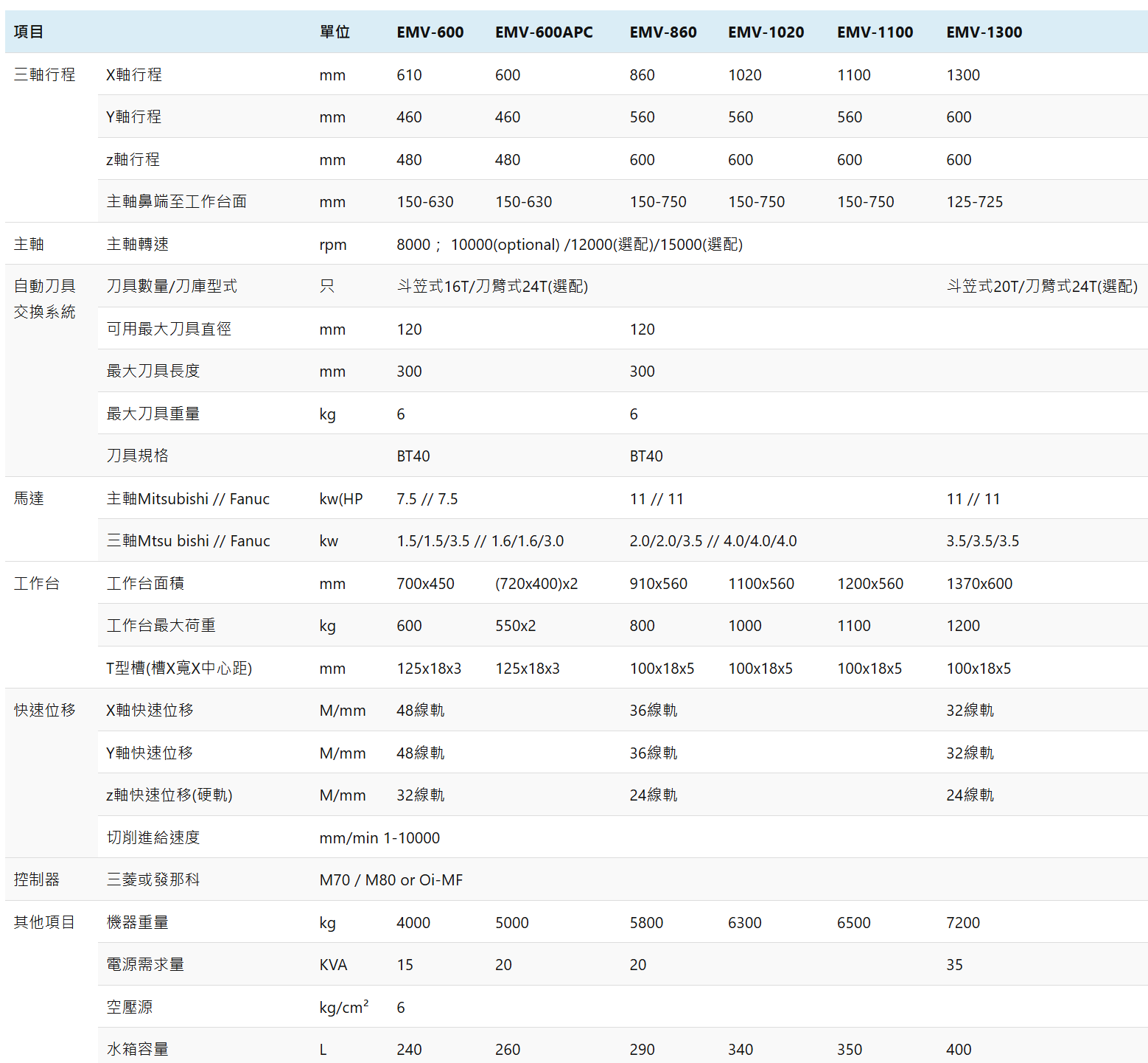Click the EMV-1020 column header
1148x1063 pixels.
coord(766,32)
